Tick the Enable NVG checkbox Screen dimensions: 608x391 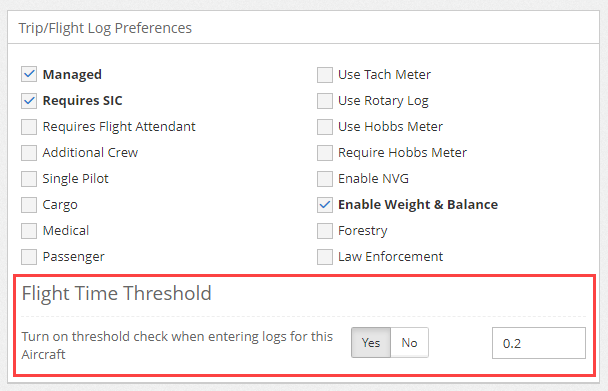[325, 178]
